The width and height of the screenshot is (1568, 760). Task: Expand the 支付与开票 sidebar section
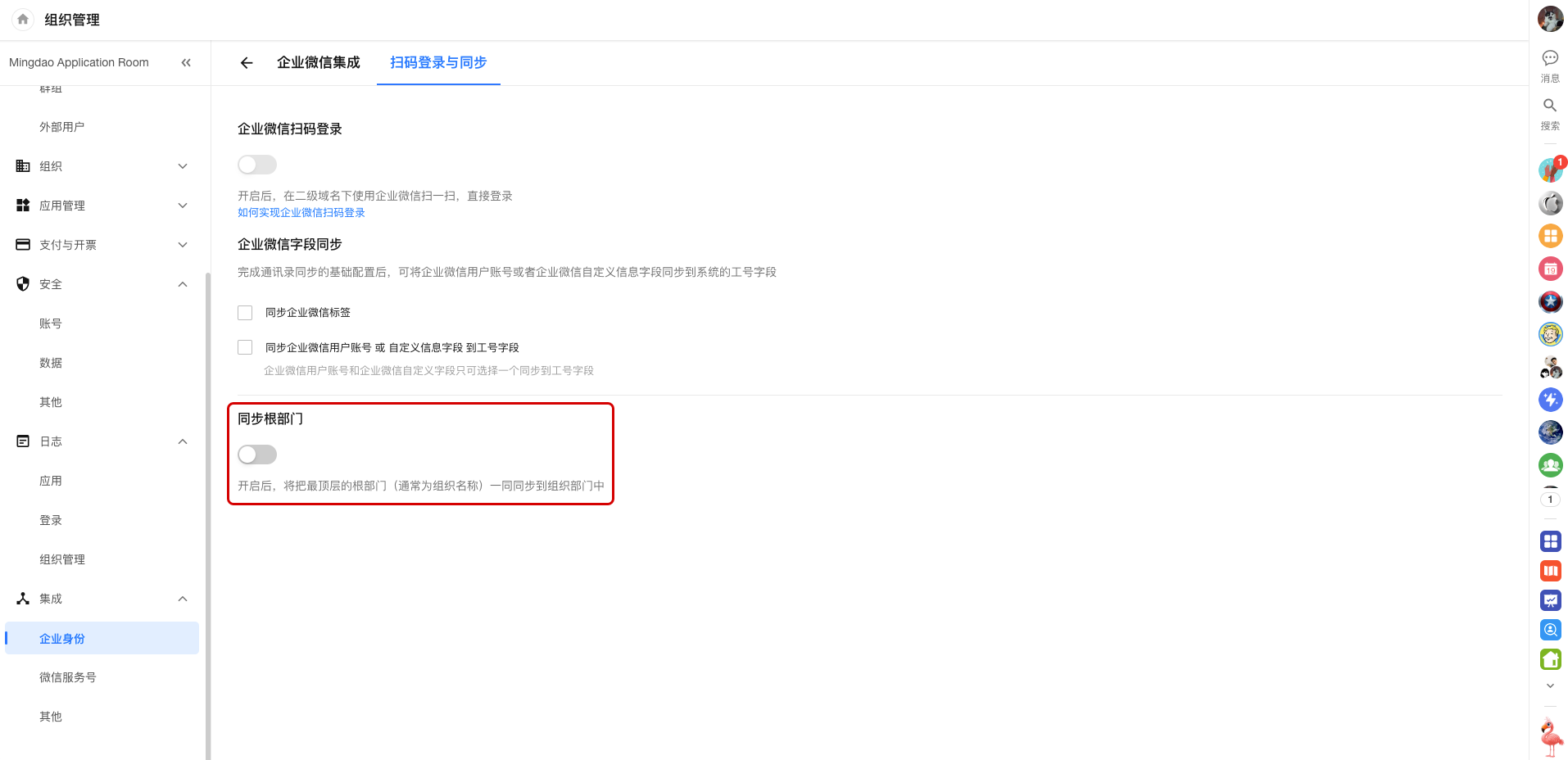(183, 245)
